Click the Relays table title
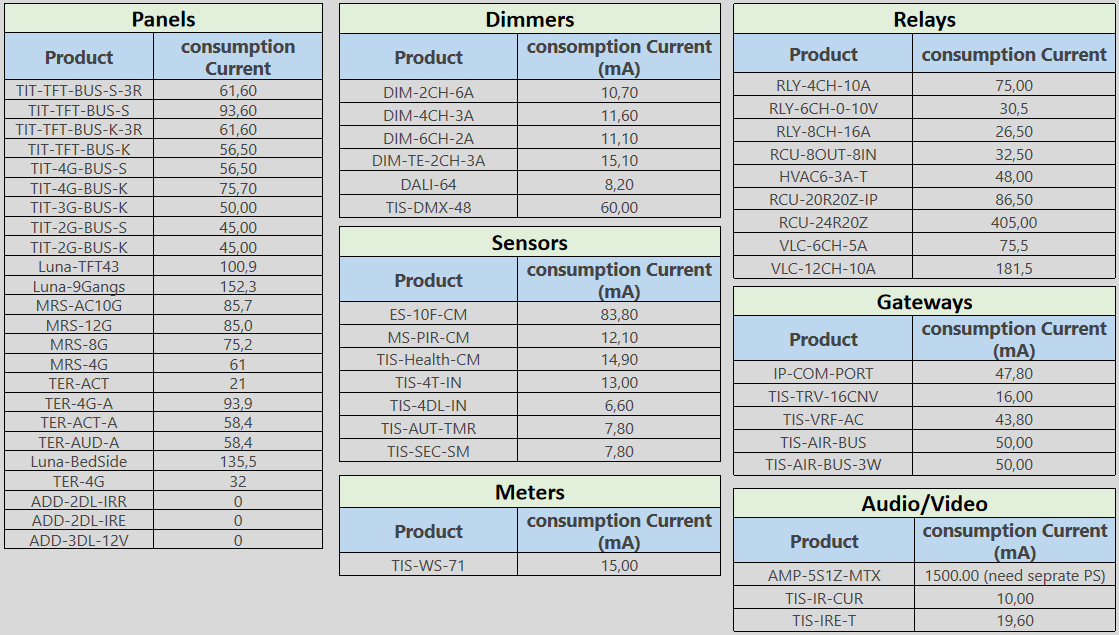Image resolution: width=1119 pixels, height=635 pixels. (924, 19)
